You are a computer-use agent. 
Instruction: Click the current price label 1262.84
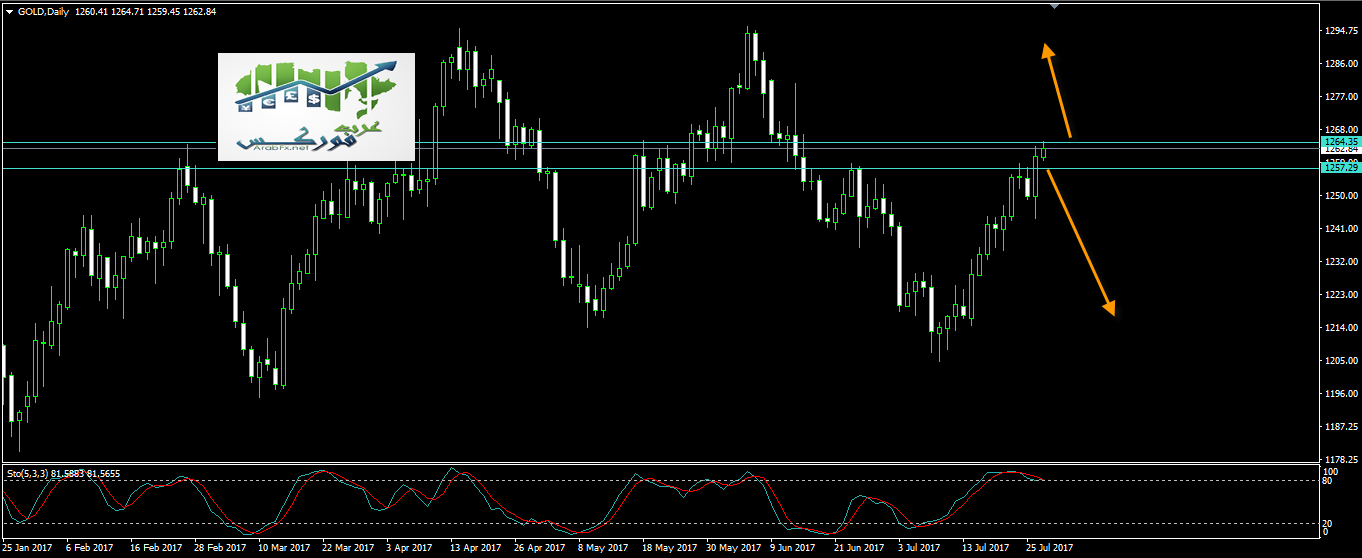1340,150
